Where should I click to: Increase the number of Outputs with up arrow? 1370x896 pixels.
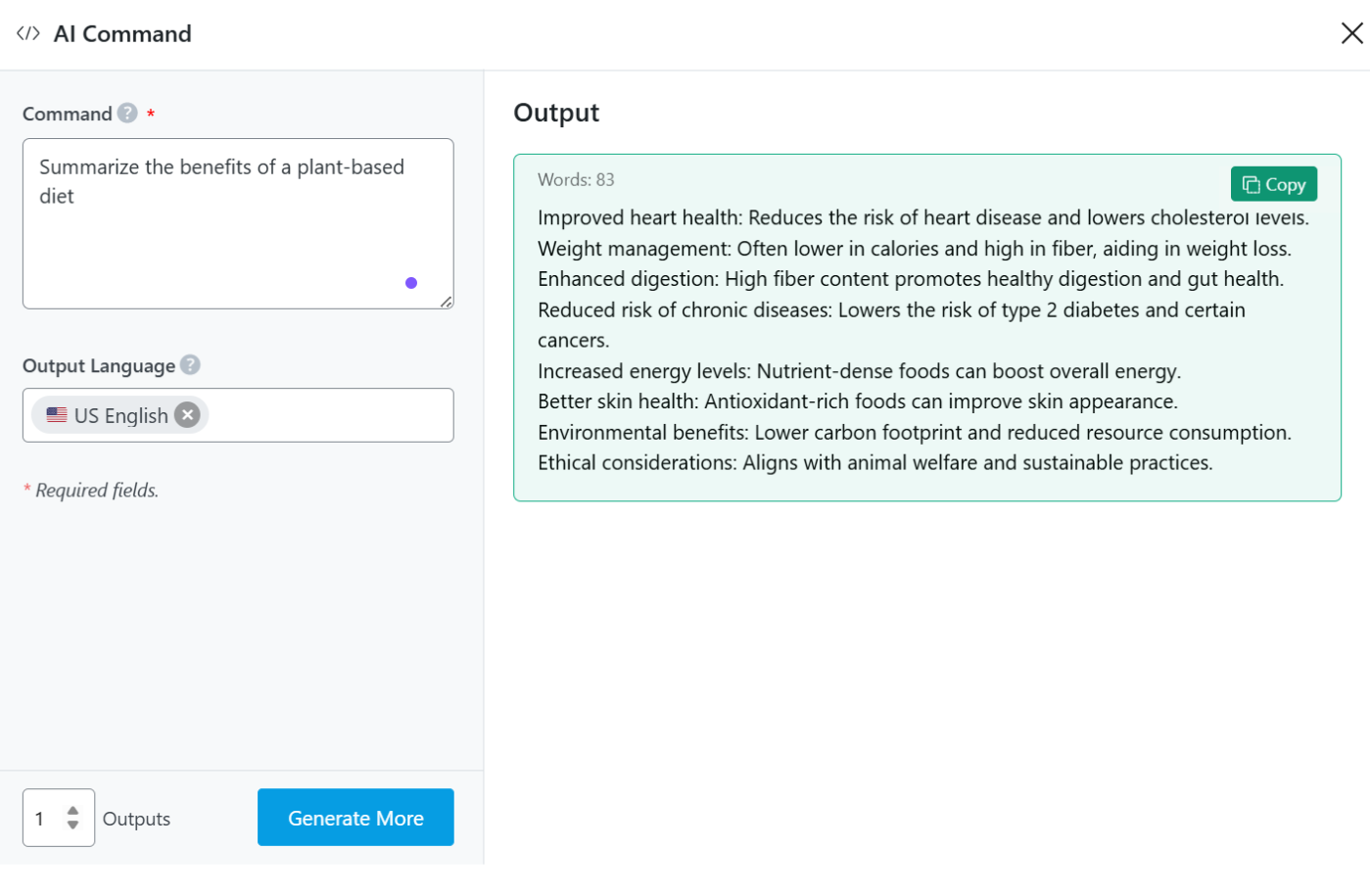pos(72,811)
